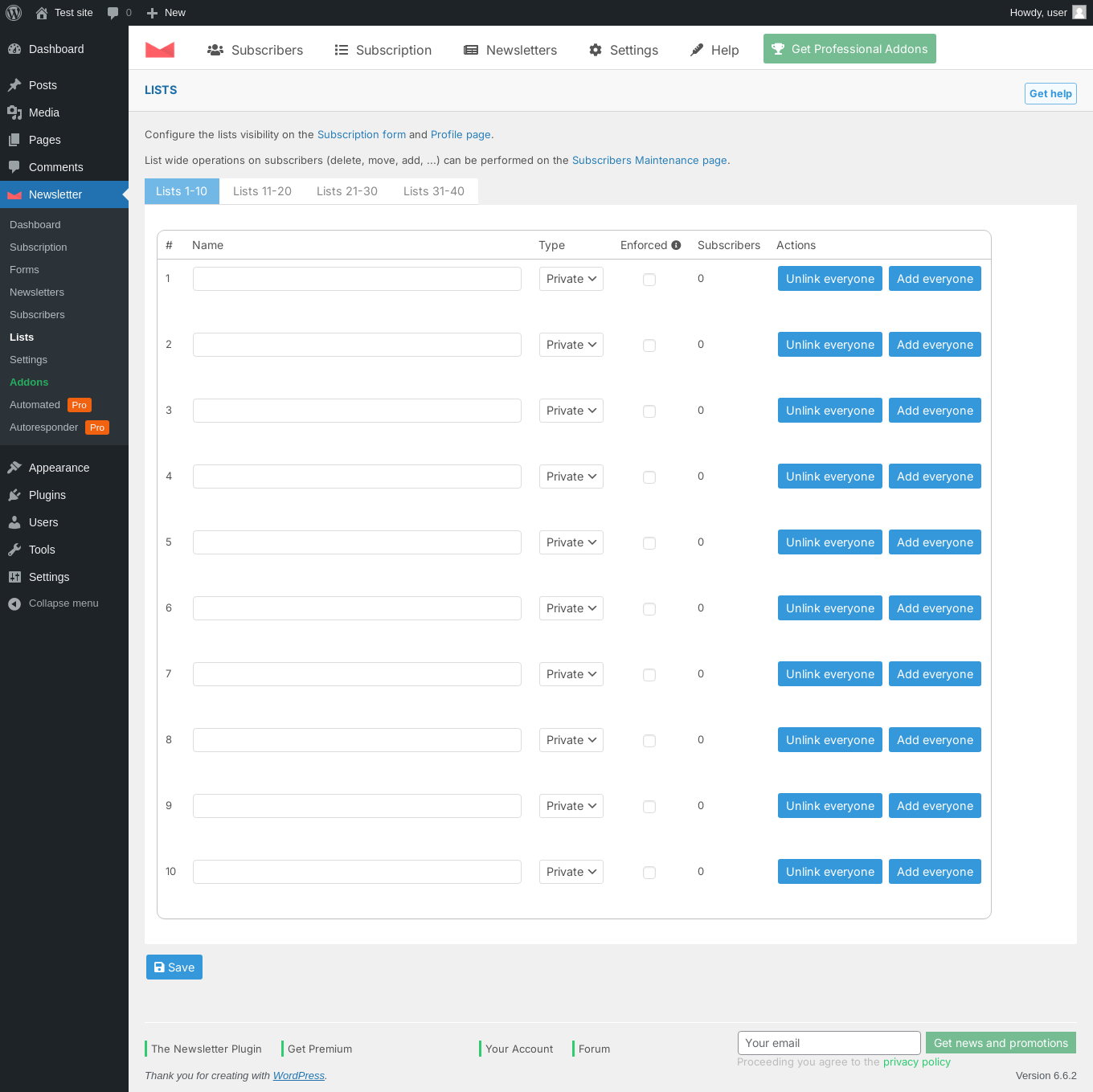The height and width of the screenshot is (1092, 1093).
Task: Open Type dropdown for list 1
Action: (x=571, y=279)
